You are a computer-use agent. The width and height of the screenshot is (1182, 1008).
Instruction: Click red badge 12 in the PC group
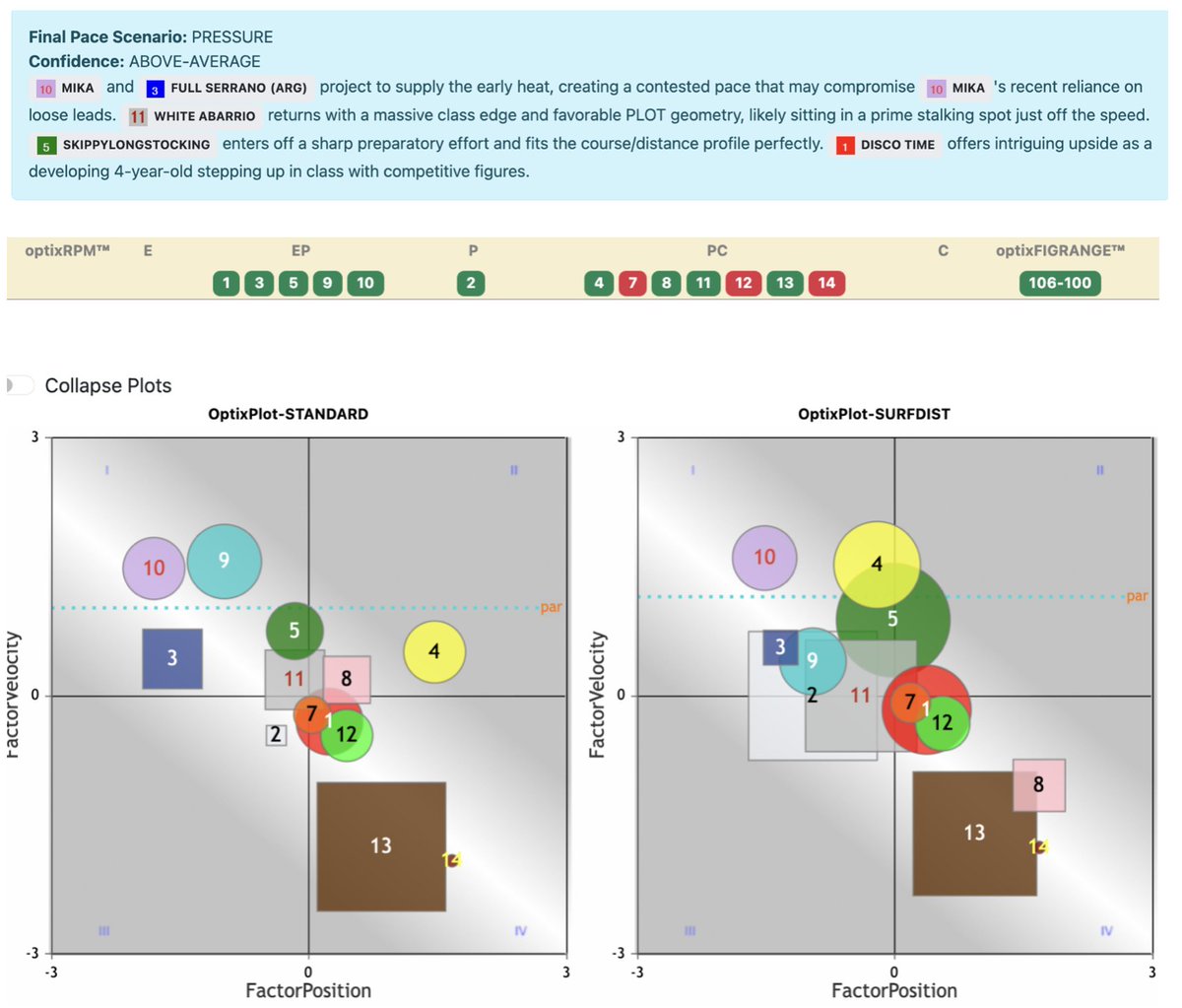coord(744,283)
